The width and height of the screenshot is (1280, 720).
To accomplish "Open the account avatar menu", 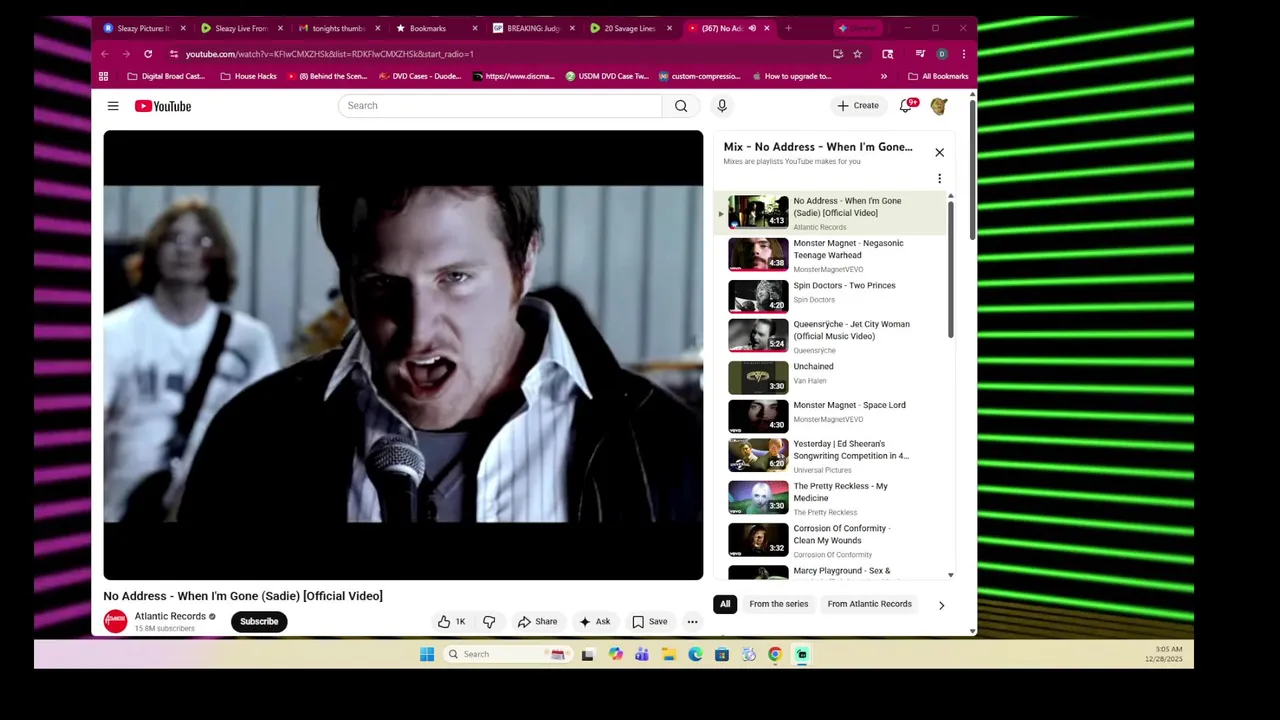I will click(x=939, y=106).
